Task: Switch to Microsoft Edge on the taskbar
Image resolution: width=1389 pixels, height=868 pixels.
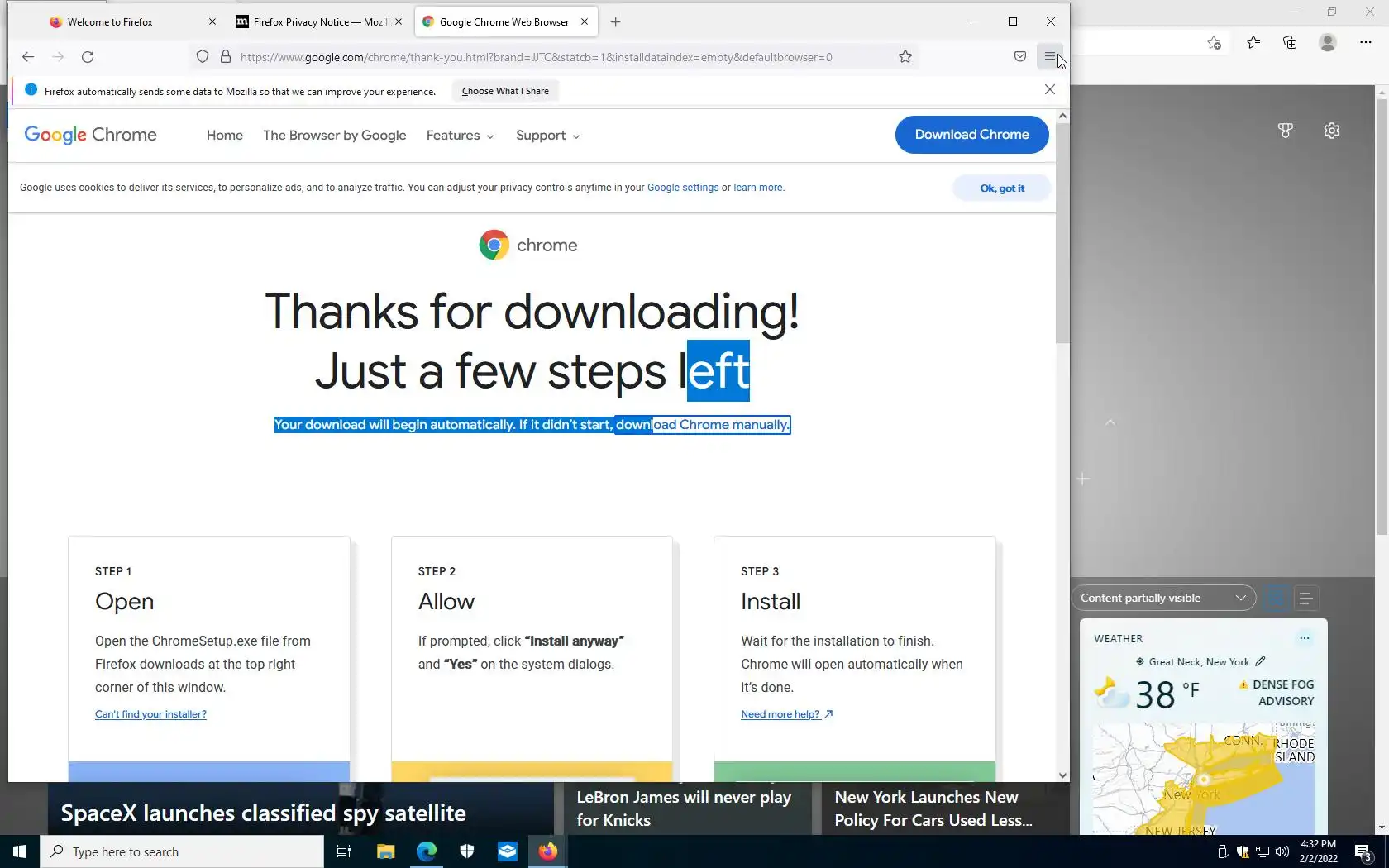Action: pos(427,851)
